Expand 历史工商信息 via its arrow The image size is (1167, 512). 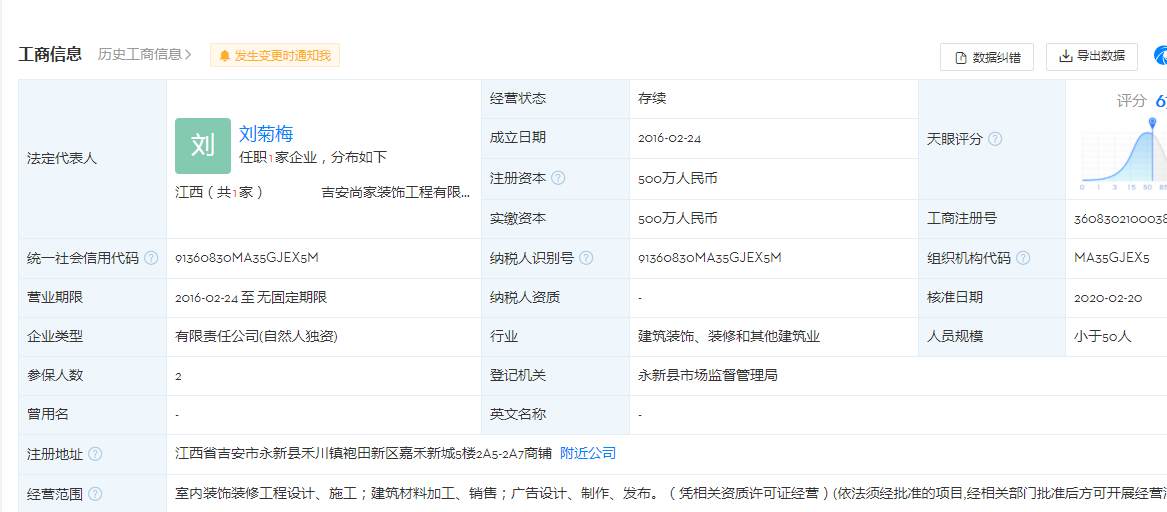click(187, 55)
